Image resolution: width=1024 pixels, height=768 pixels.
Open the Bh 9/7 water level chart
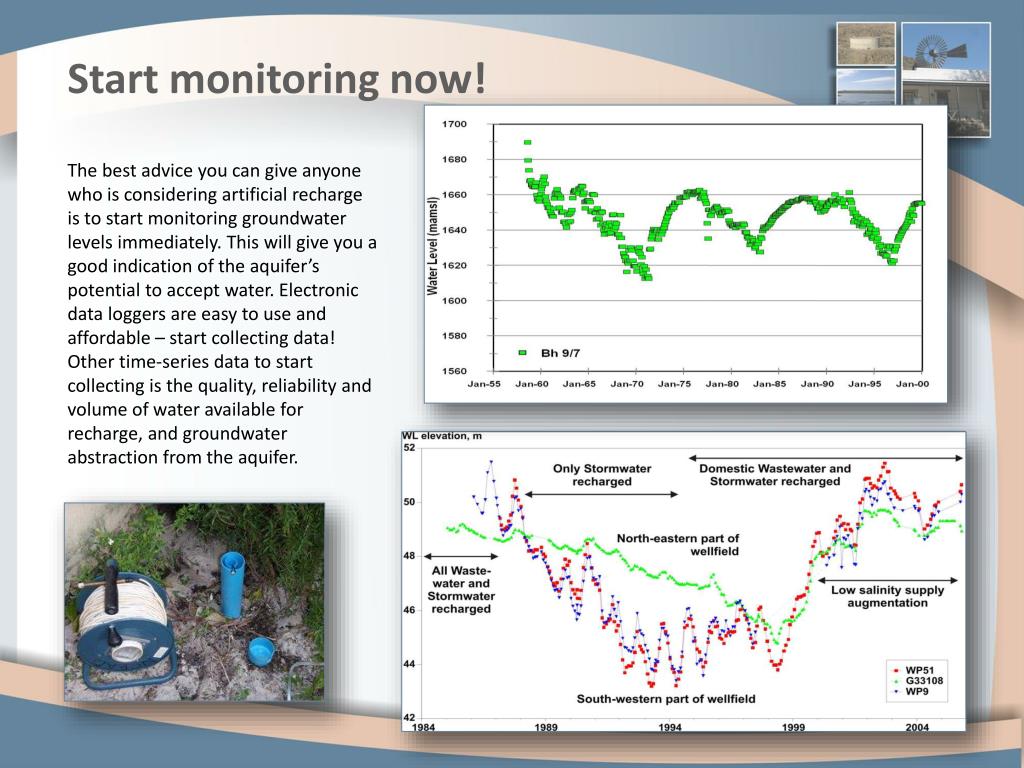pyautogui.click(x=686, y=254)
